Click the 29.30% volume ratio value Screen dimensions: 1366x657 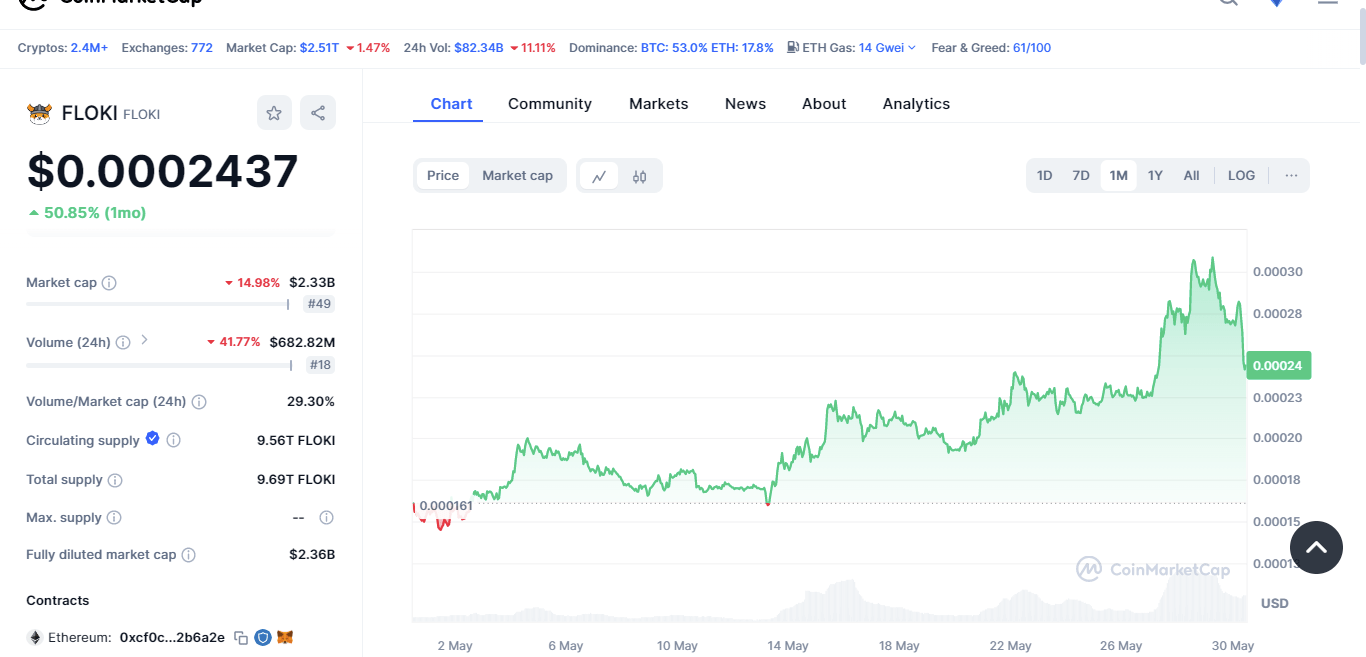311,402
